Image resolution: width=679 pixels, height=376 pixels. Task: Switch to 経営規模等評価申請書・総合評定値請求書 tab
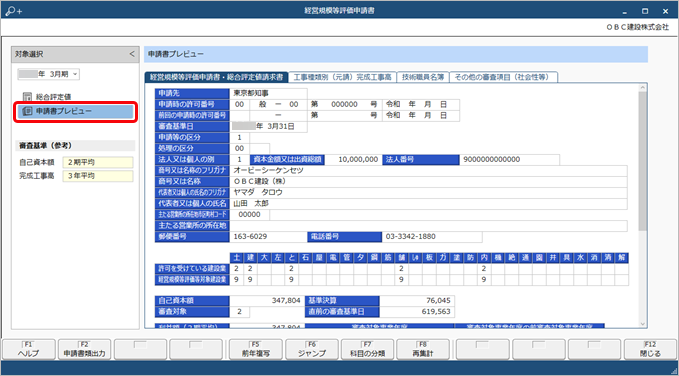pos(216,77)
